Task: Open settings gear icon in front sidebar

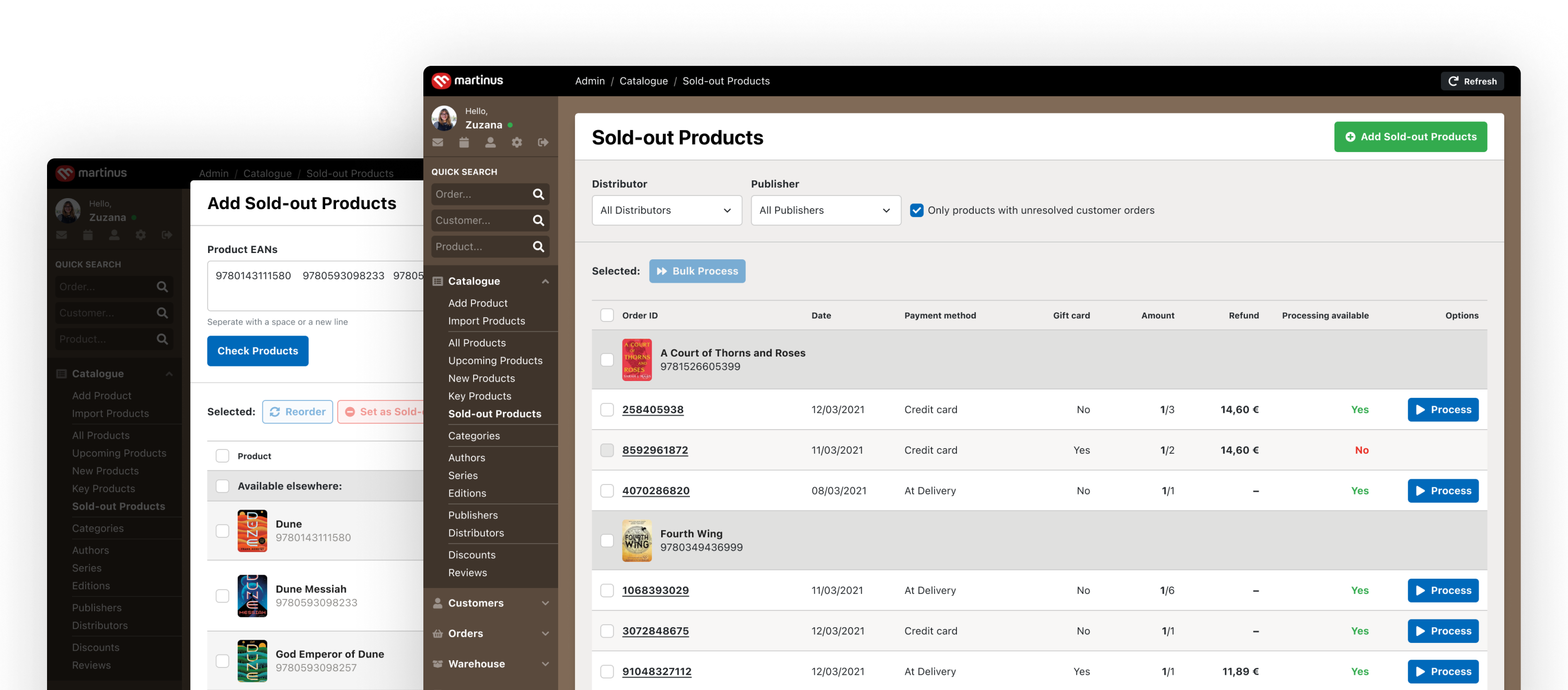Action: tap(517, 142)
